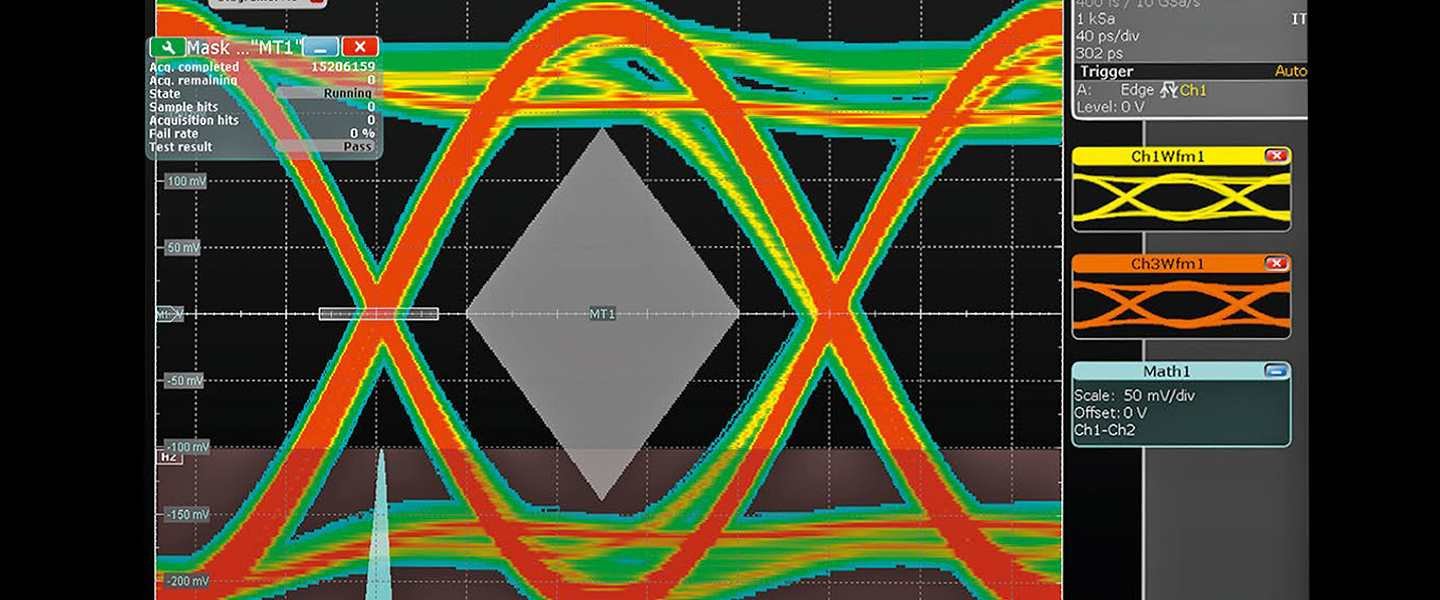Image resolution: width=1440 pixels, height=600 pixels.
Task: Click Math1 Offset: 0 V
Action: pyautogui.click(x=1110, y=413)
